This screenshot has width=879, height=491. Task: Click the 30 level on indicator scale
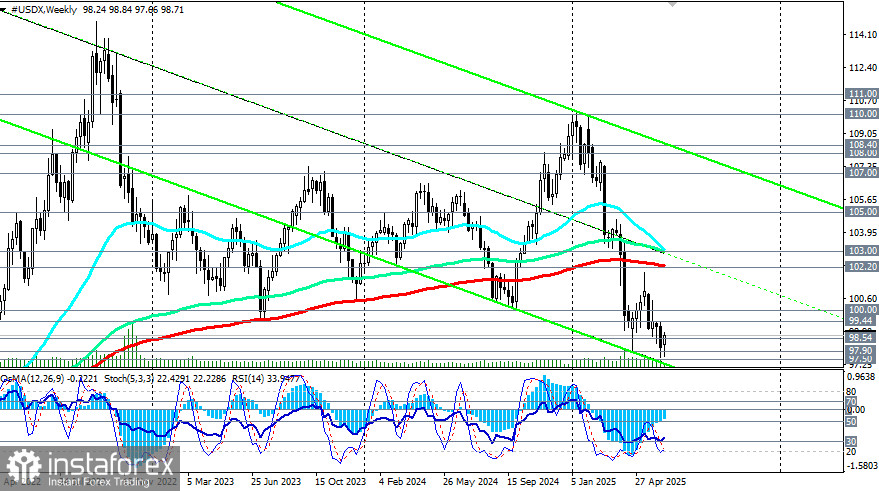pos(851,442)
